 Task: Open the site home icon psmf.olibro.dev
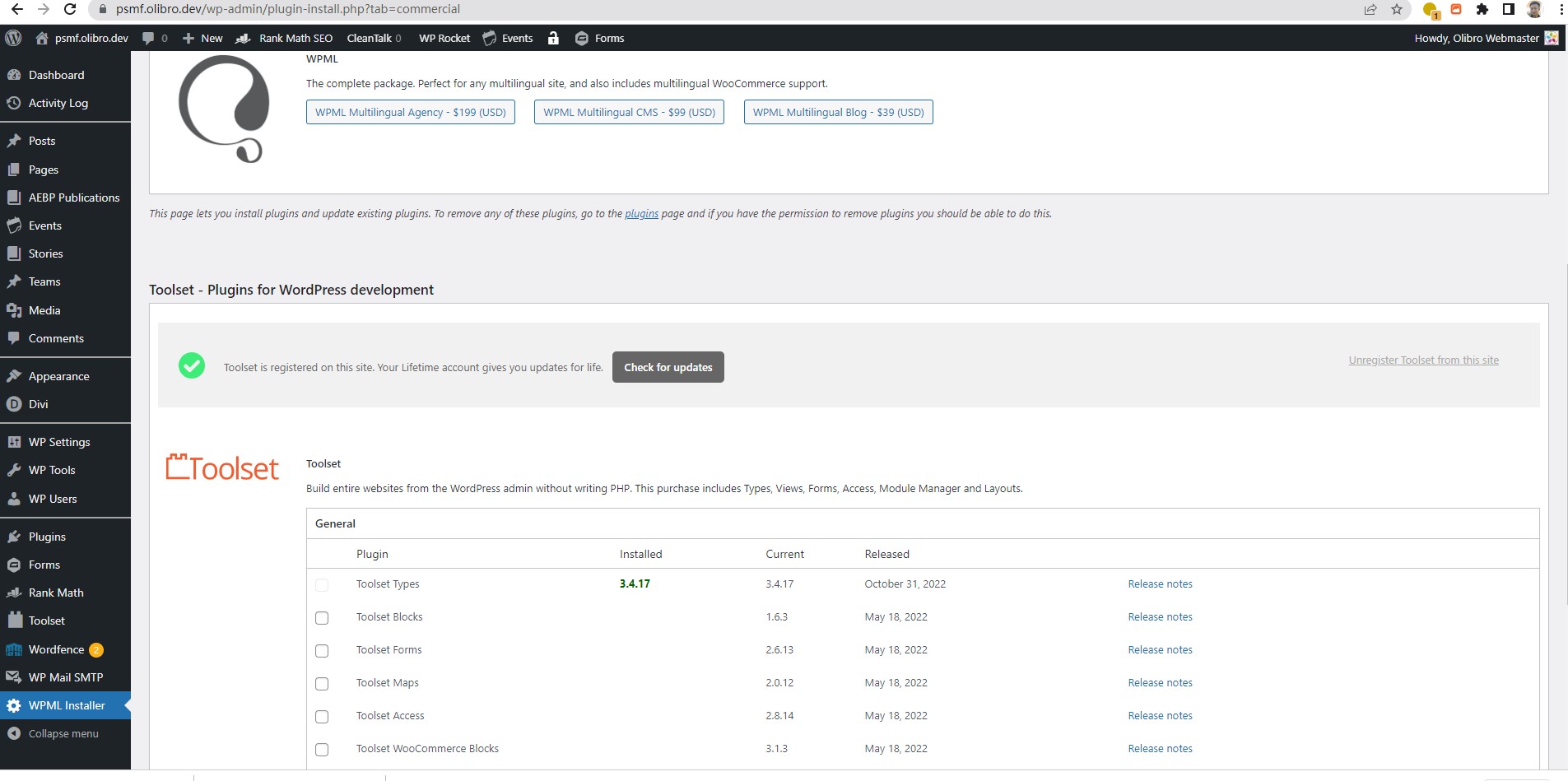tap(42, 38)
